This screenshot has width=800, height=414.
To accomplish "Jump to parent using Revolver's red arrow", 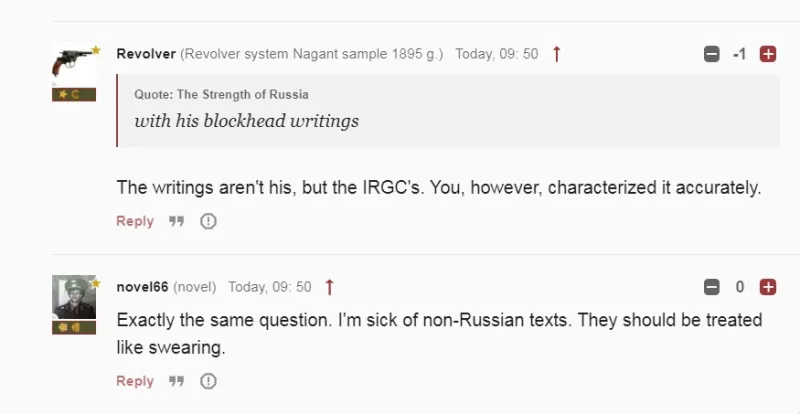I will coord(557,54).
